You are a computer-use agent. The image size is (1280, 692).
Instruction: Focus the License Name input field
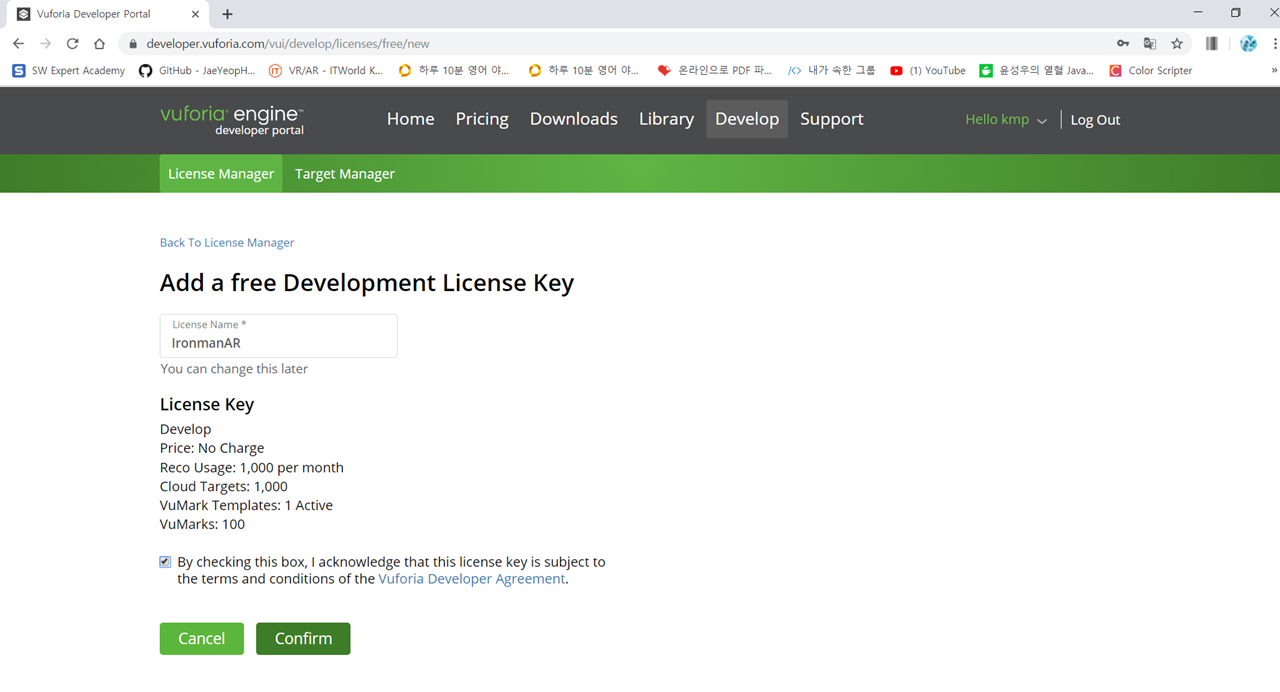279,336
